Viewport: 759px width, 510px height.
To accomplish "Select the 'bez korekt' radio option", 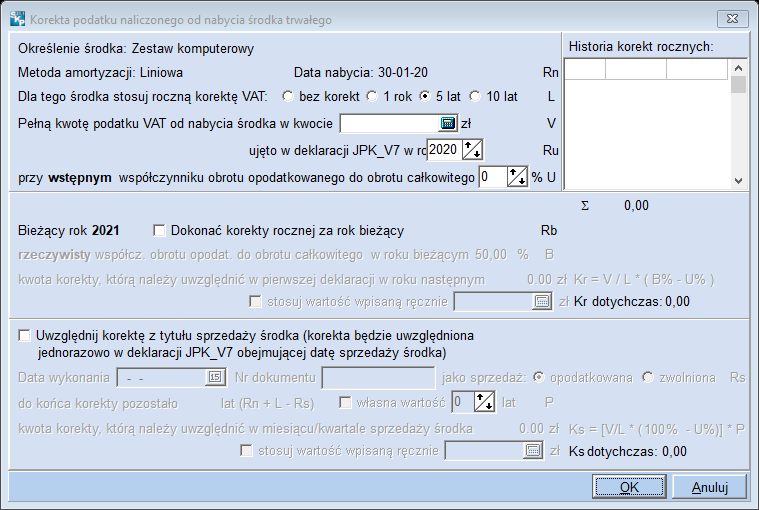I will pos(289,97).
